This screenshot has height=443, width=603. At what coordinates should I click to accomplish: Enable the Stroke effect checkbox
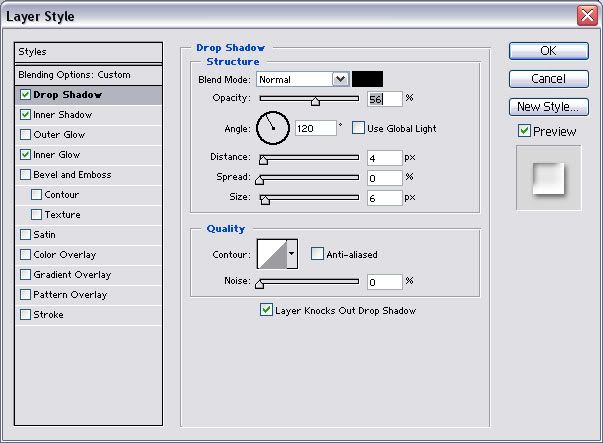pos(25,315)
